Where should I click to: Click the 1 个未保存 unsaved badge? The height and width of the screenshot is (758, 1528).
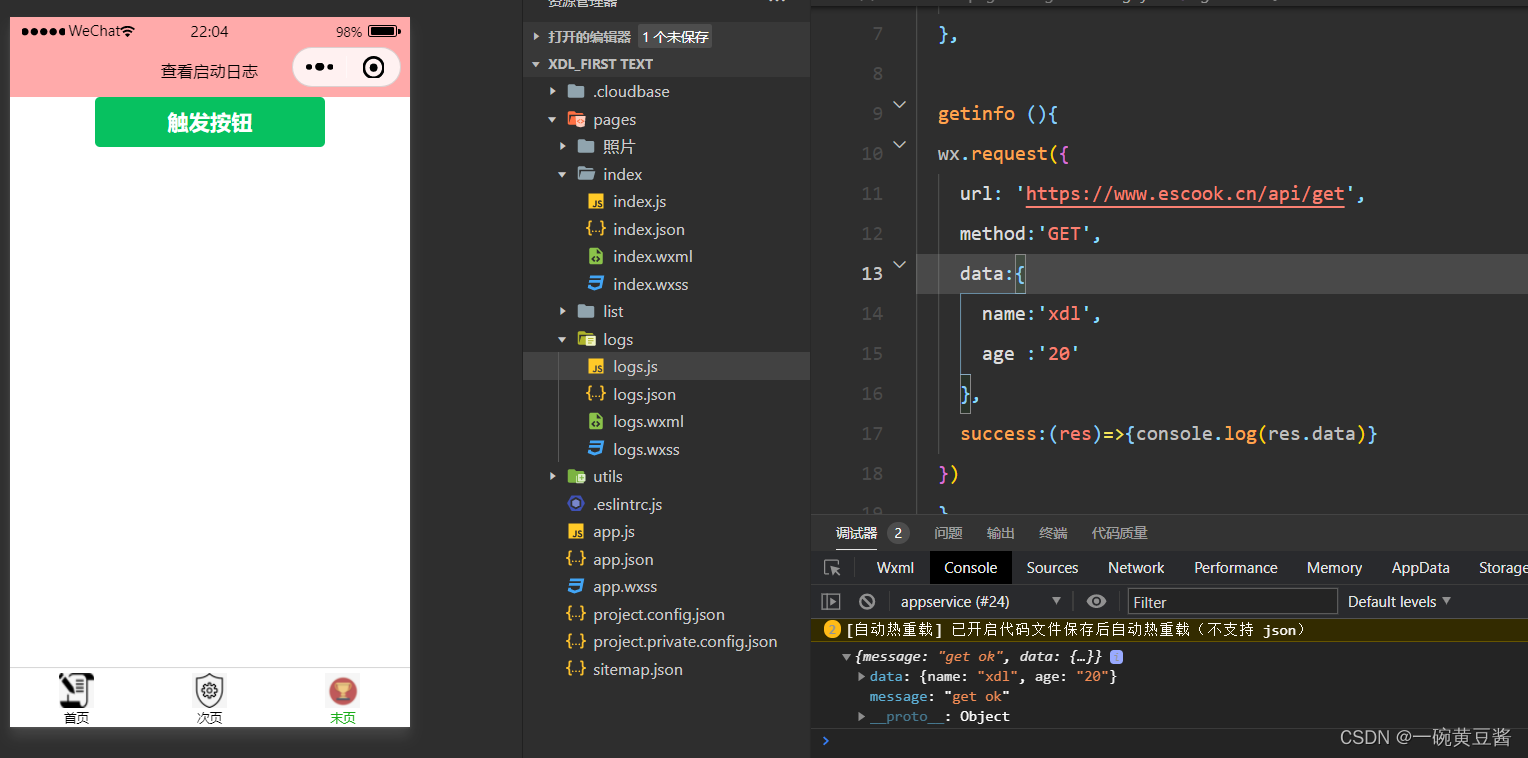pyautogui.click(x=675, y=37)
